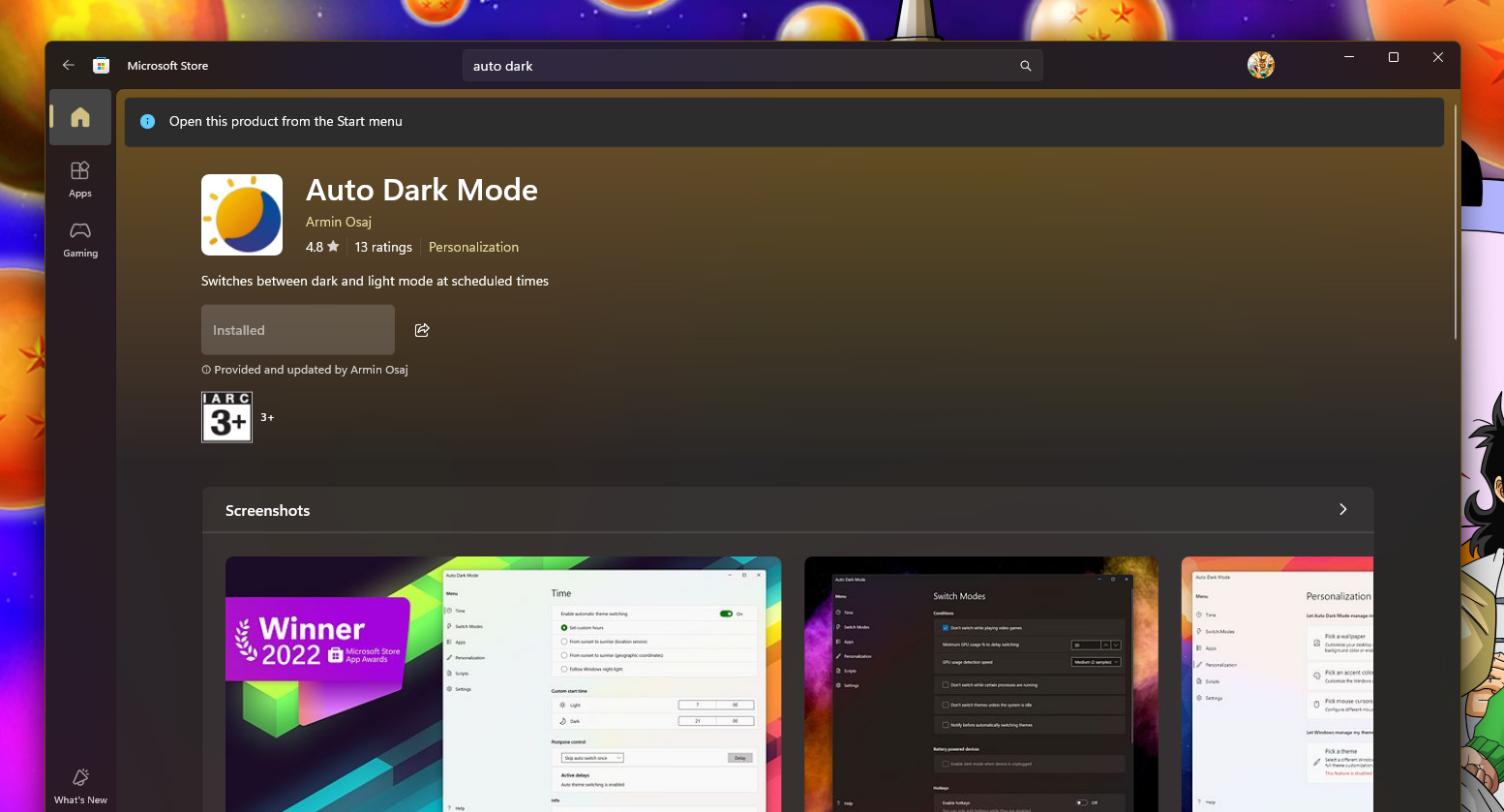The height and width of the screenshot is (812, 1504).
Task: Click the 13 ratings link
Action: click(383, 247)
